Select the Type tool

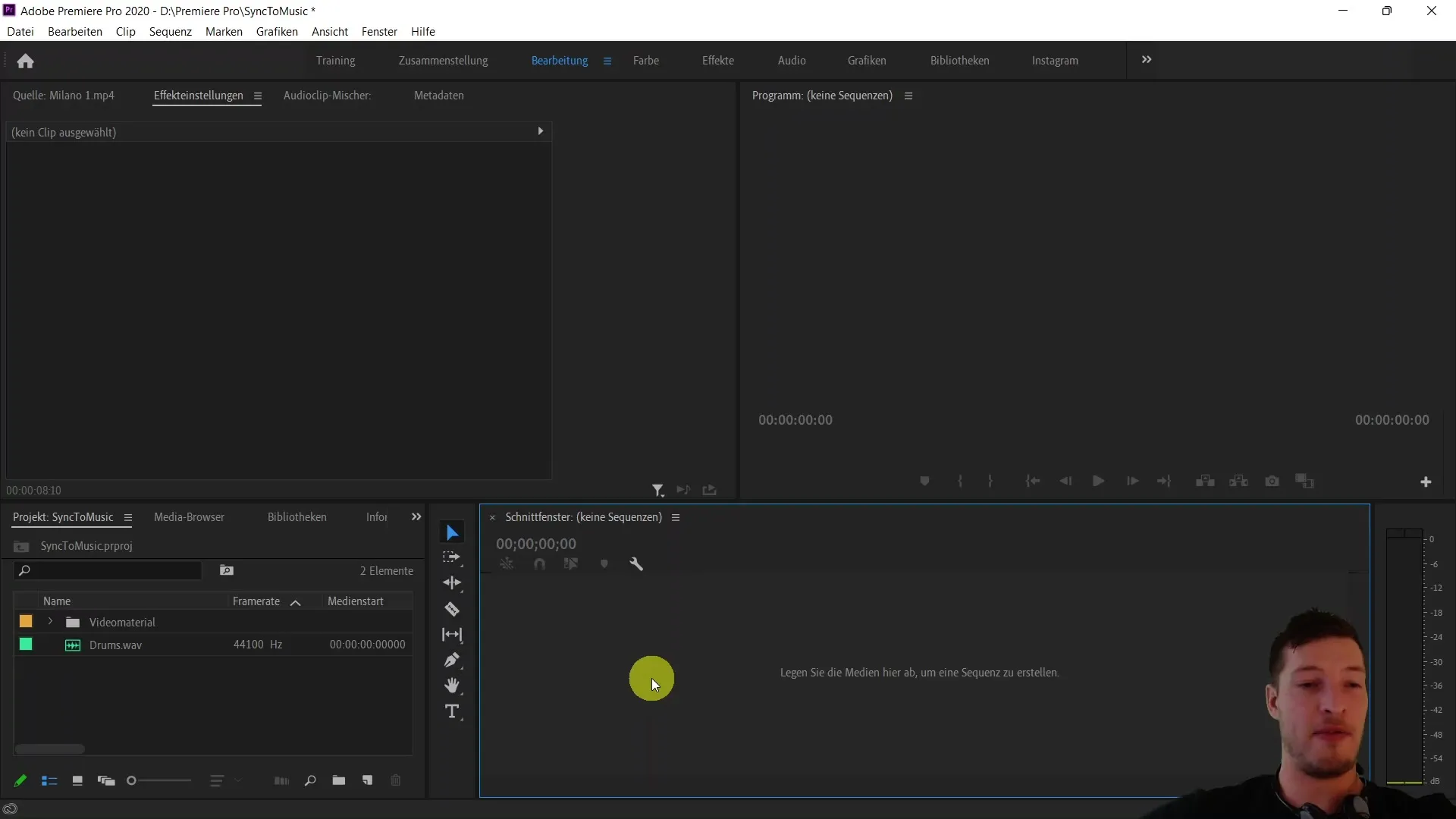pos(452,711)
